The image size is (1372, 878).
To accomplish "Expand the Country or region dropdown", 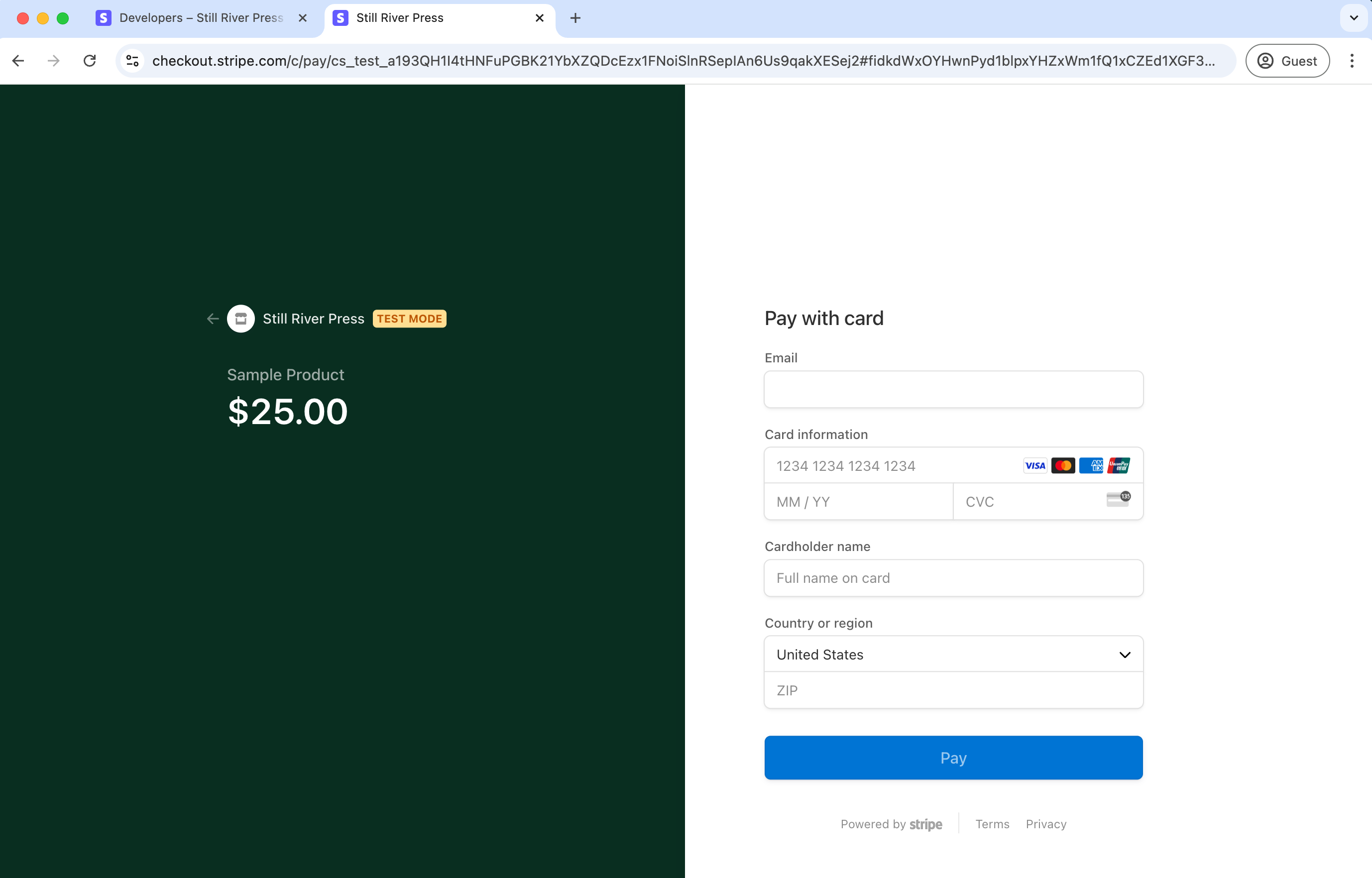I will (x=953, y=654).
